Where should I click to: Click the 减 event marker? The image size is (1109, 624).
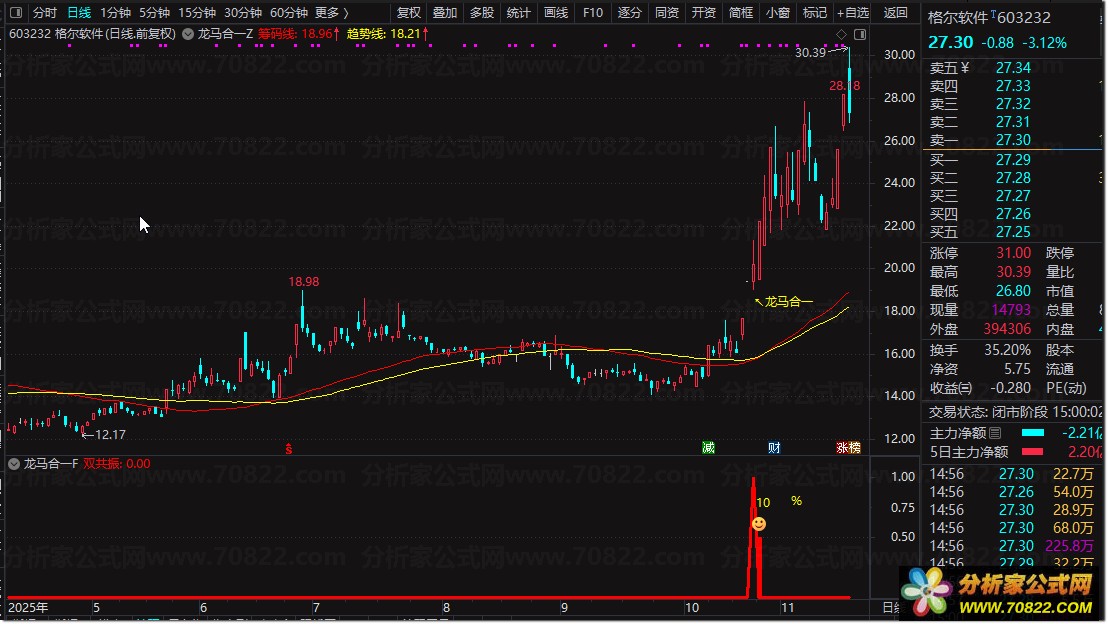pyautogui.click(x=708, y=447)
